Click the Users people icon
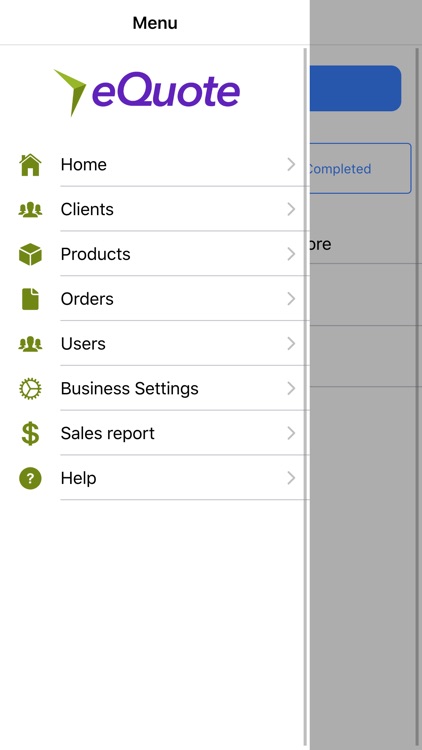 click(30, 344)
